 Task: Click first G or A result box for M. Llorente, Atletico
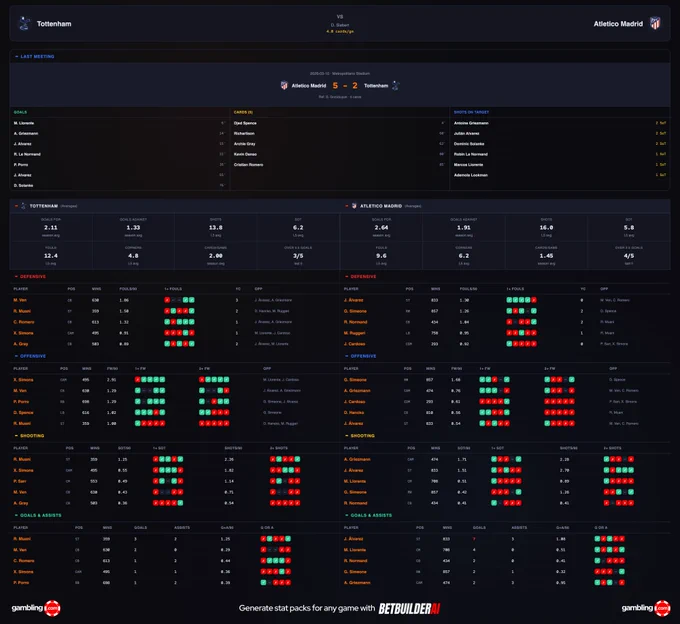pyautogui.click(x=597, y=549)
